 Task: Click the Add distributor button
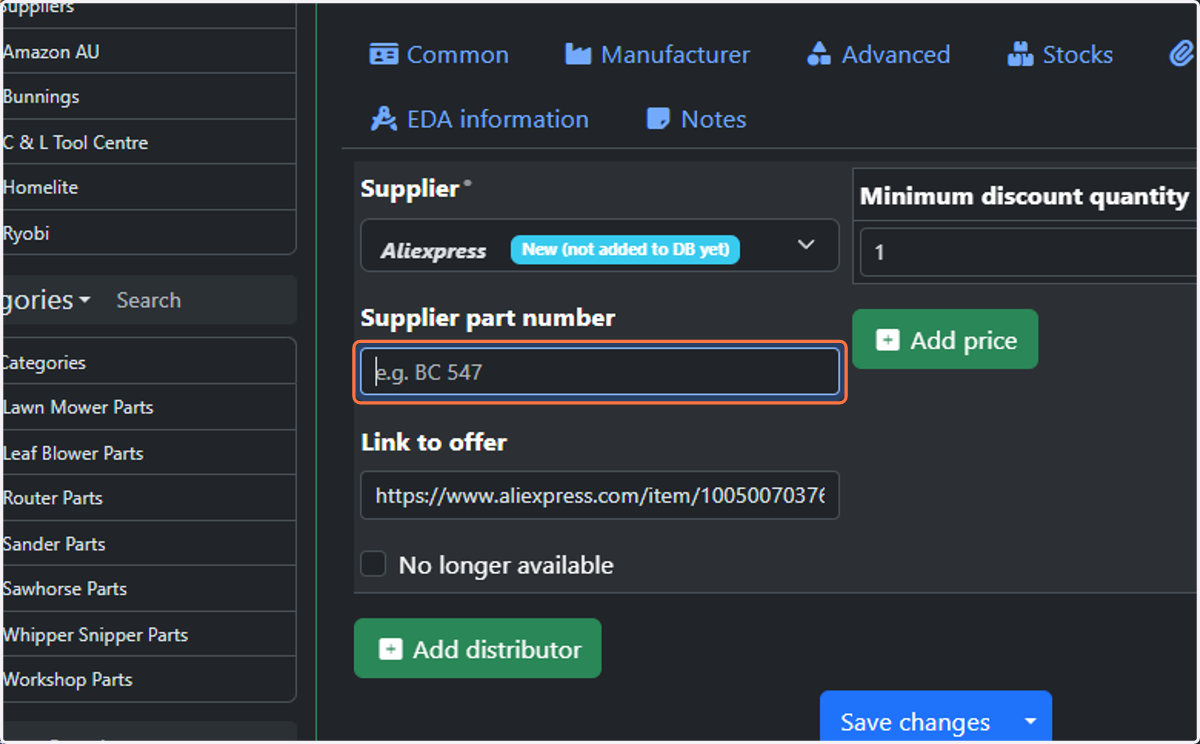[x=477, y=648]
